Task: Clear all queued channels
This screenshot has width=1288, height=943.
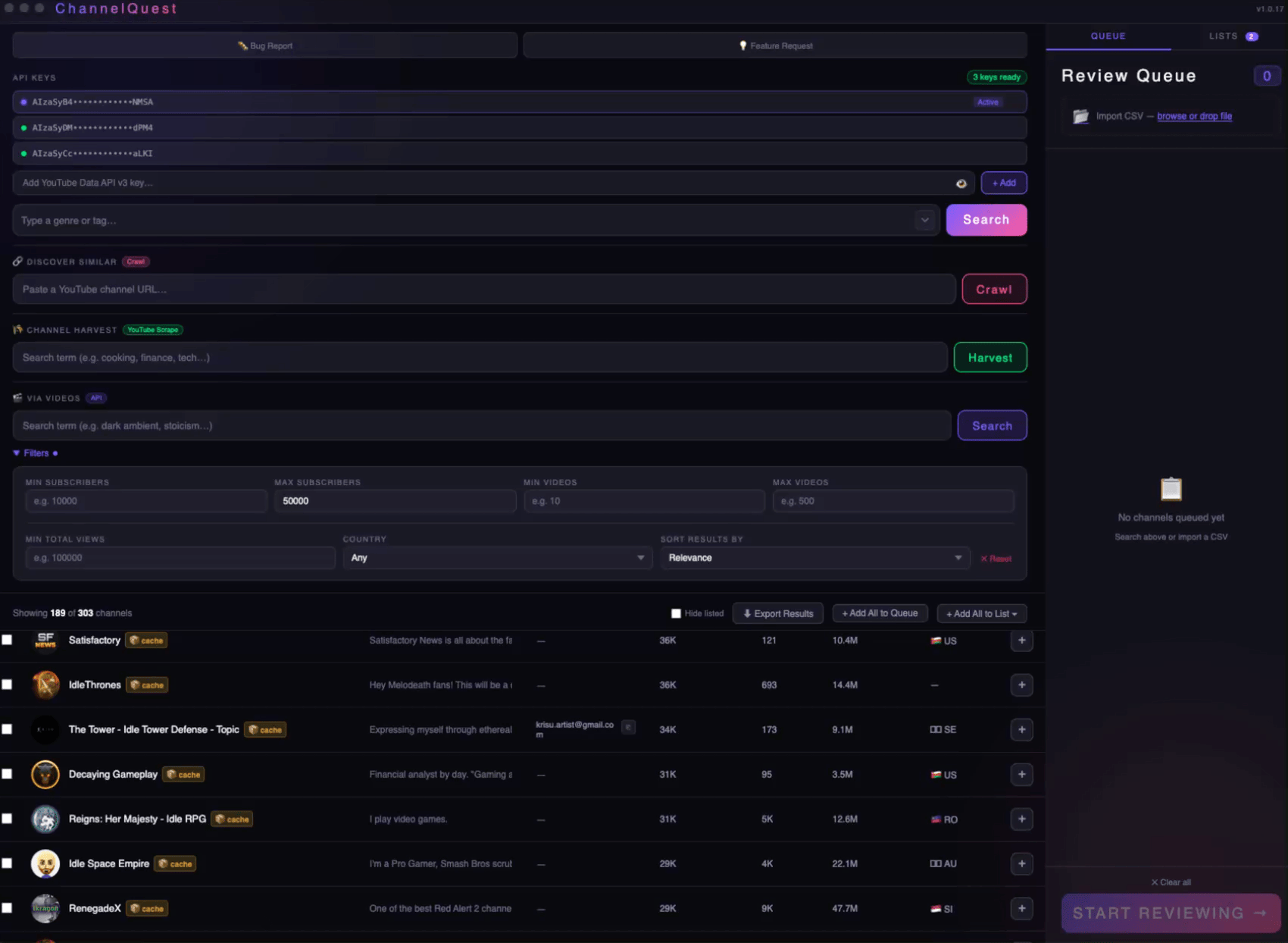Action: [1171, 882]
